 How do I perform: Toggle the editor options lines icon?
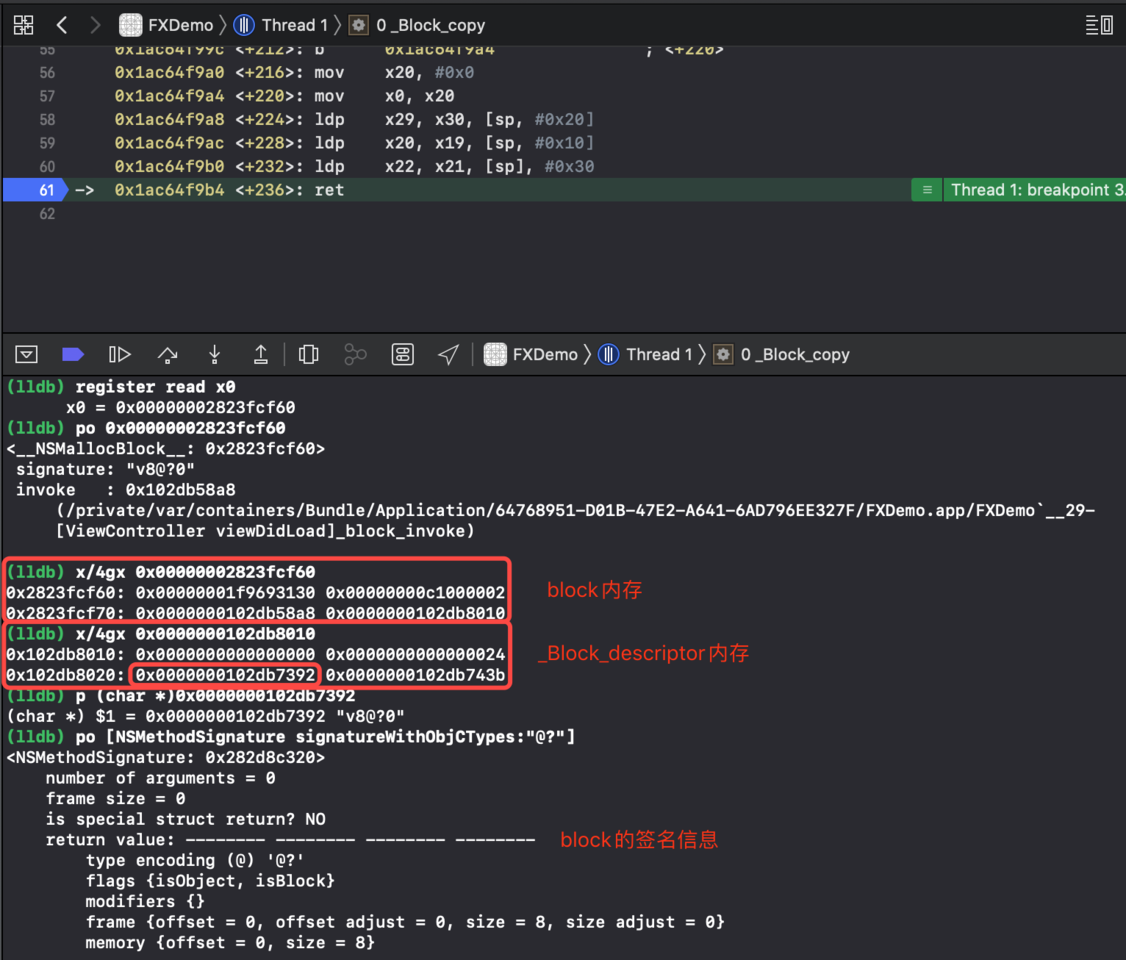click(x=1099, y=25)
